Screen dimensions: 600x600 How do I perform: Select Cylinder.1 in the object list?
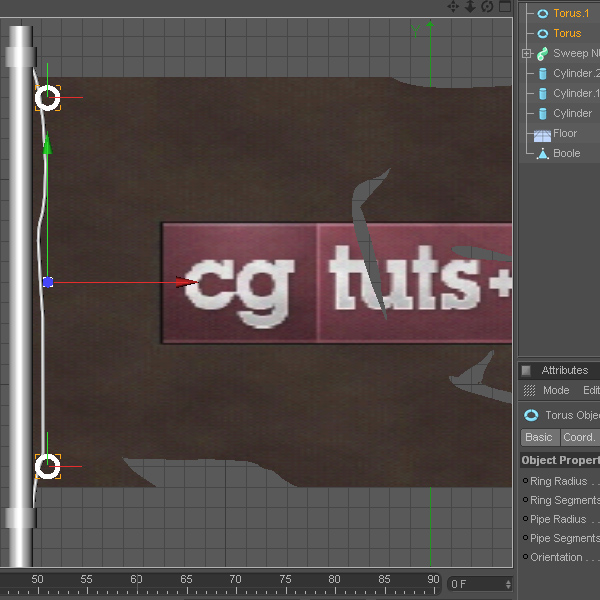[576, 93]
